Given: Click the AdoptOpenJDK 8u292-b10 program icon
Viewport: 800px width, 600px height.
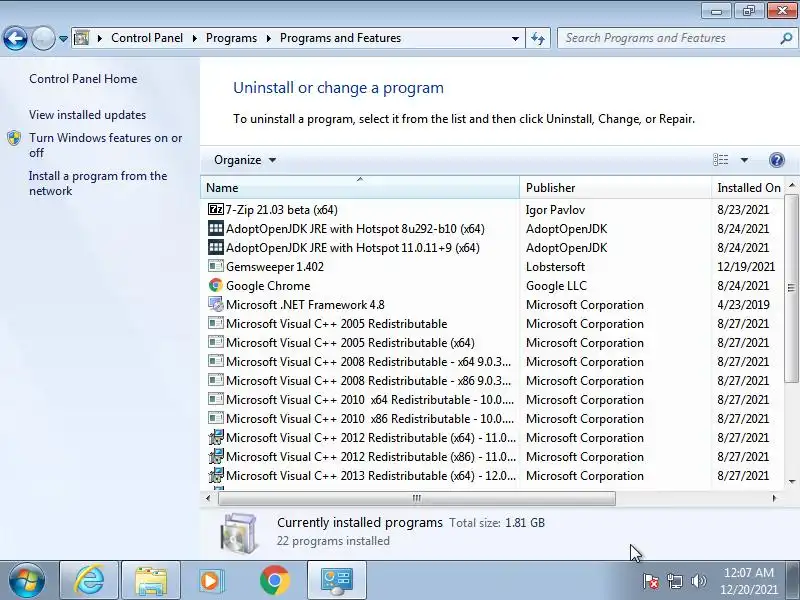Looking at the screenshot, I should pos(216,229).
